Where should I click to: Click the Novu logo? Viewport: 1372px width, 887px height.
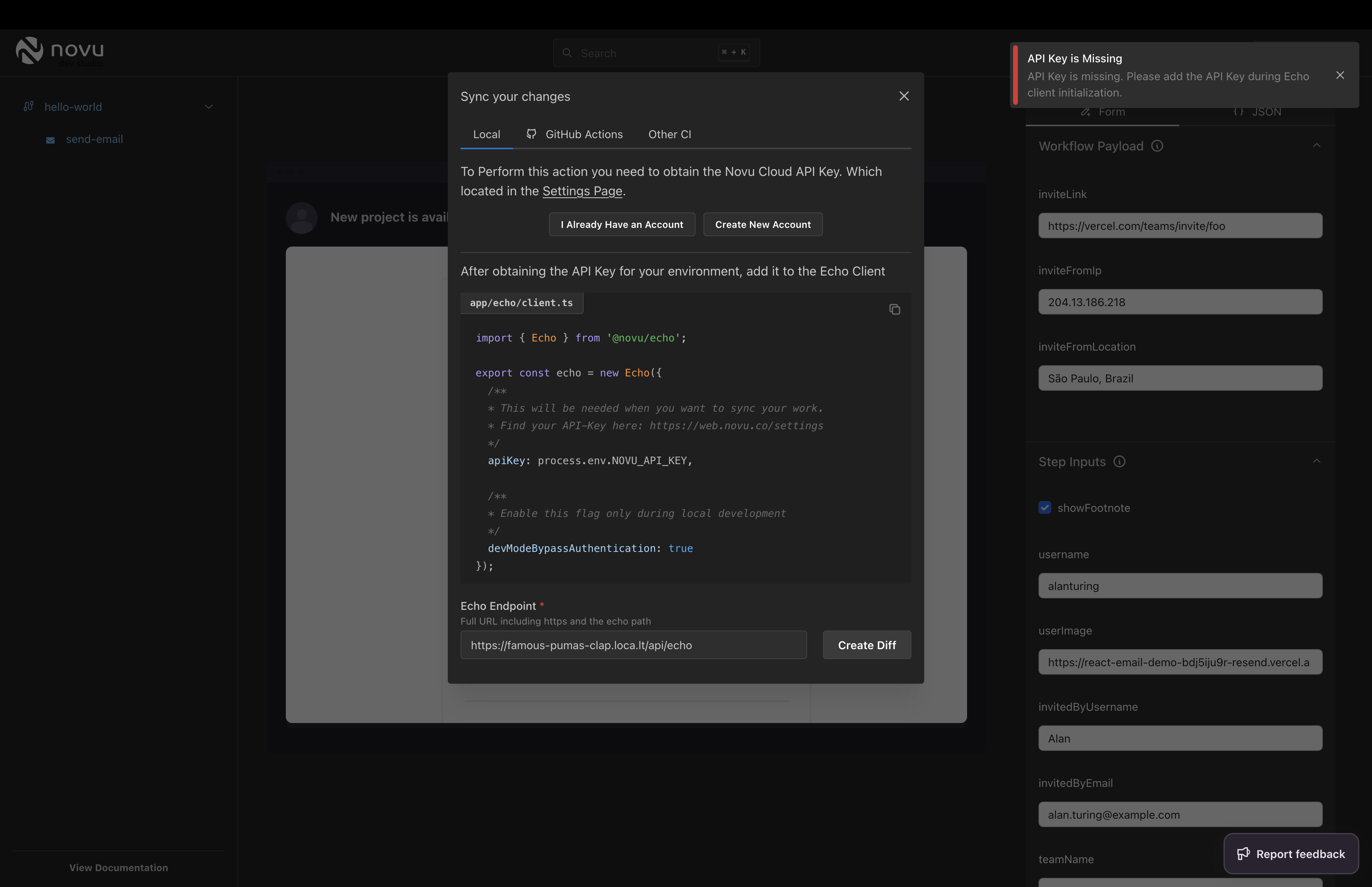60,52
